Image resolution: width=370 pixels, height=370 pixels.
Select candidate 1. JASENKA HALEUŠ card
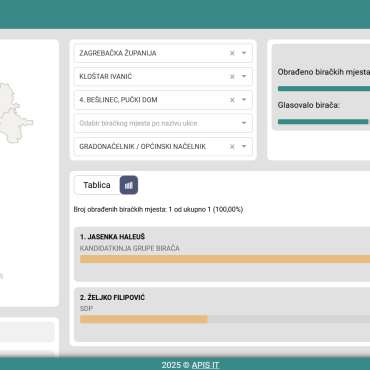pos(222,254)
